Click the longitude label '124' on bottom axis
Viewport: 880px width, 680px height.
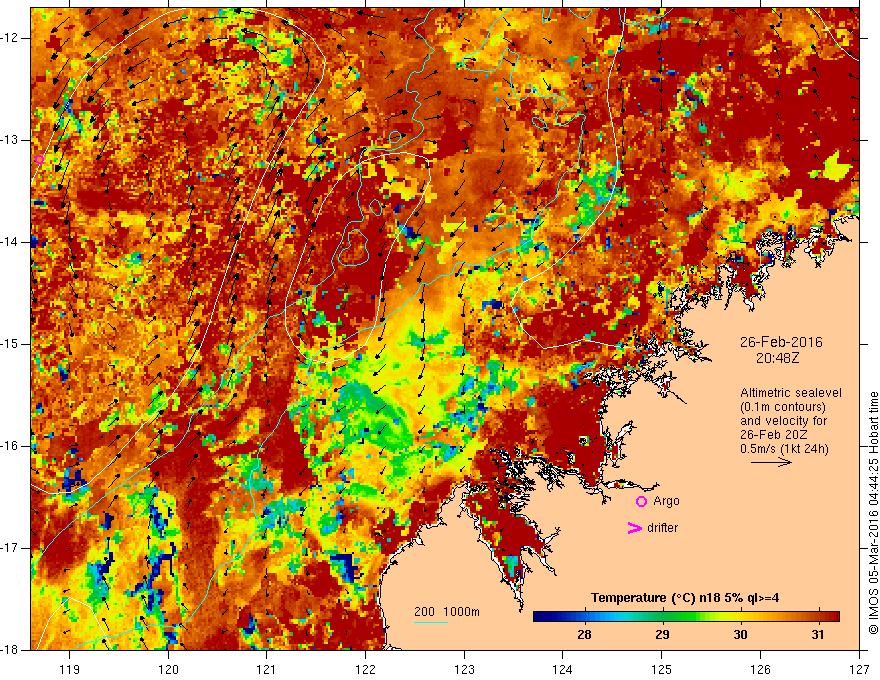(x=563, y=669)
